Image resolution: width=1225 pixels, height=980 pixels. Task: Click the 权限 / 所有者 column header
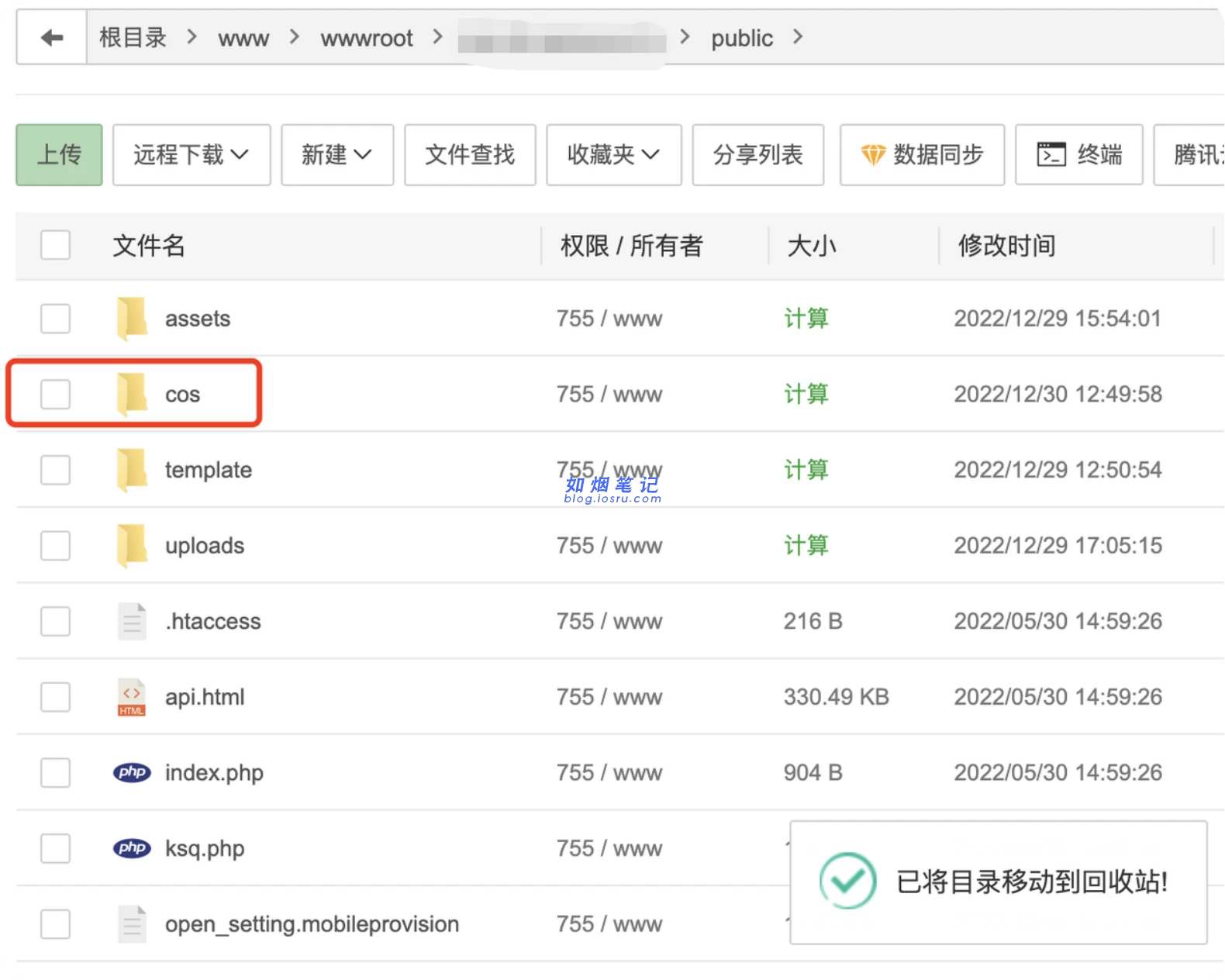coord(632,246)
